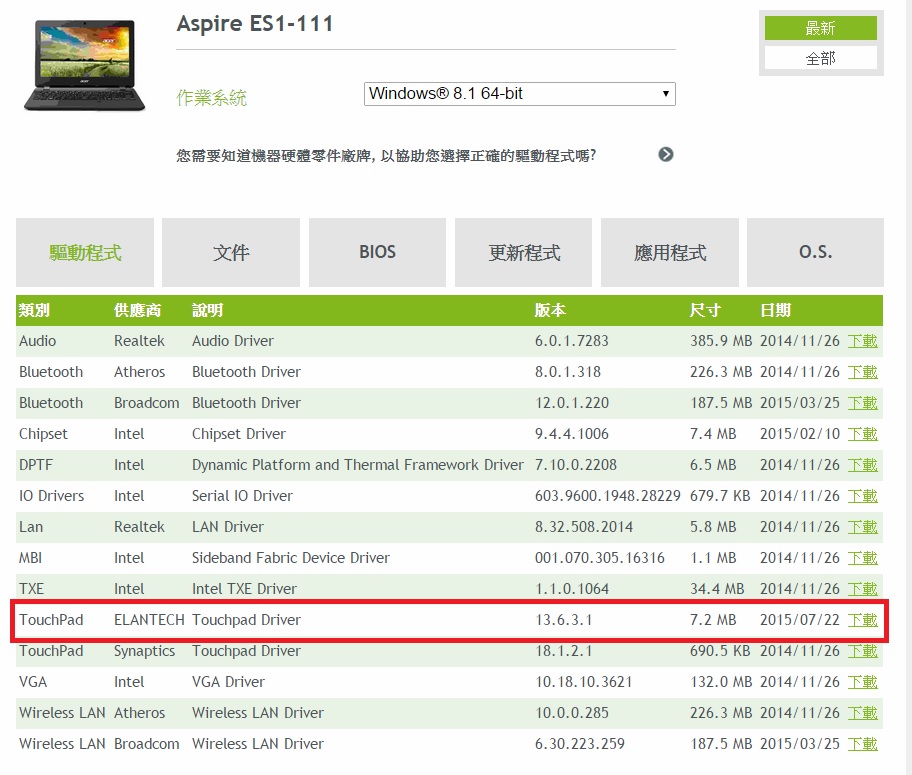The image size is (912, 775).
Task: Download the Atheros Bluetooth Driver
Action: pyautogui.click(x=862, y=372)
